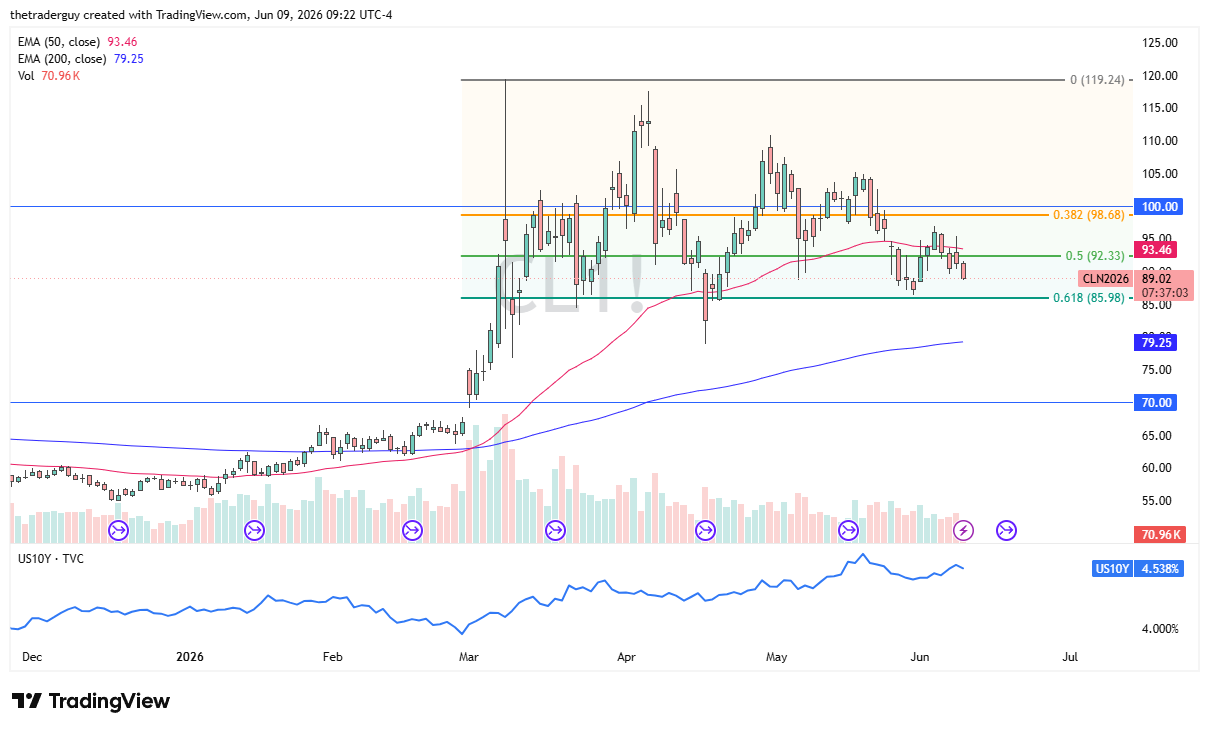The width and height of the screenshot is (1209, 731).
Task: Click the 65.00 price scale label
Action: [1158, 435]
